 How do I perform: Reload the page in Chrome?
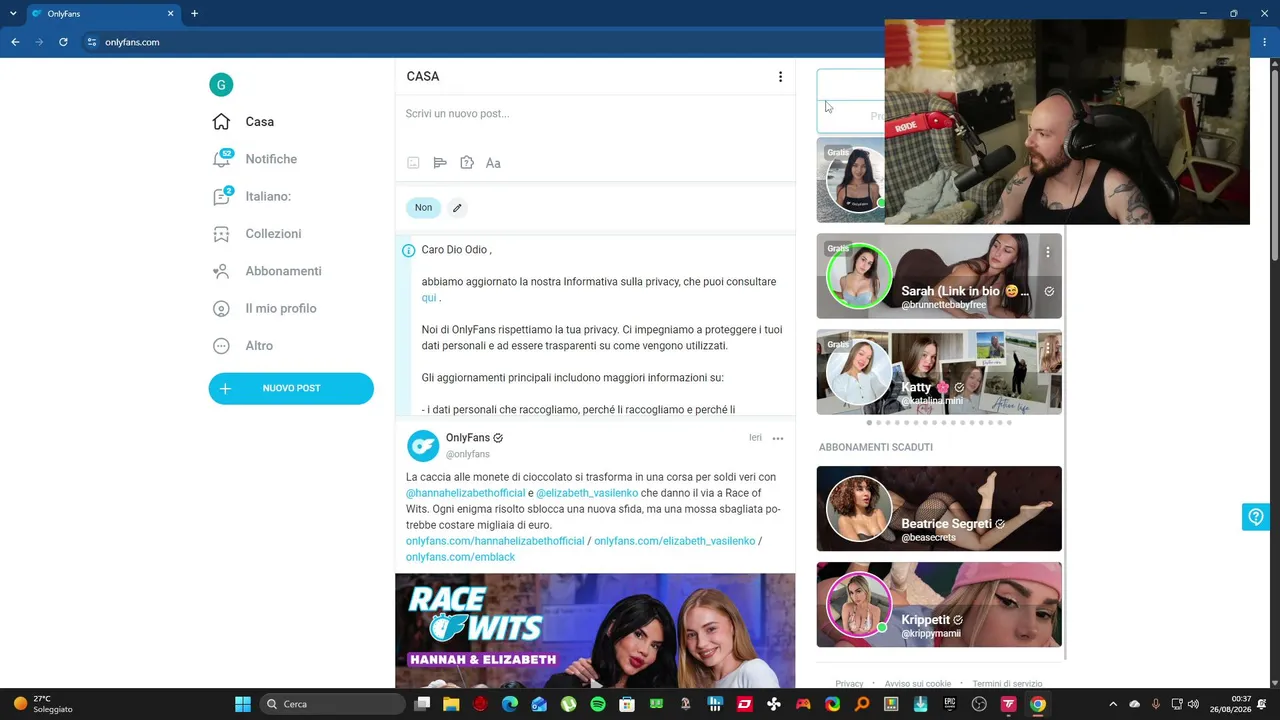(63, 42)
